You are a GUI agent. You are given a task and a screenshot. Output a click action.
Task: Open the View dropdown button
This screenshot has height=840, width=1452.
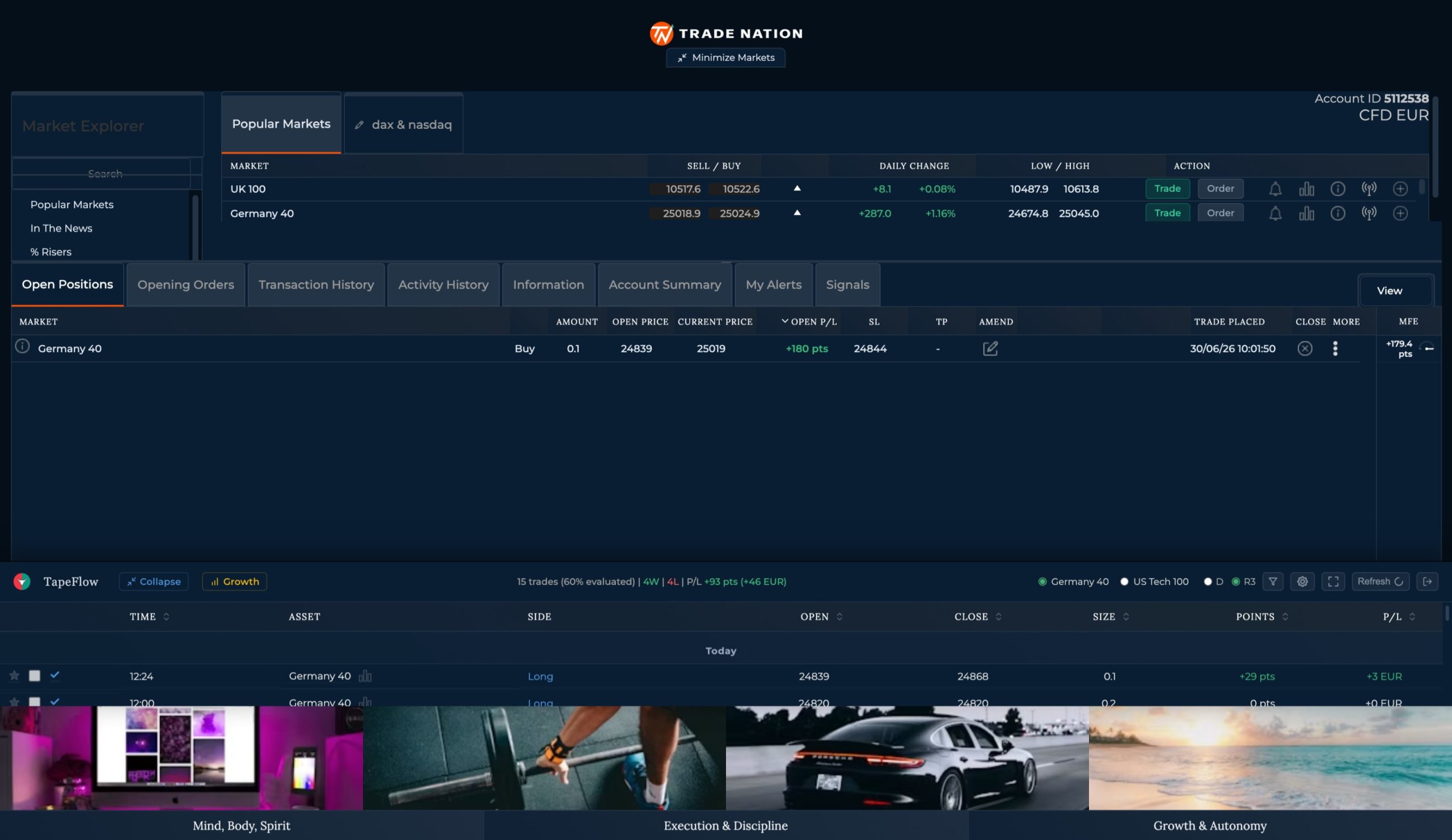(1395, 290)
